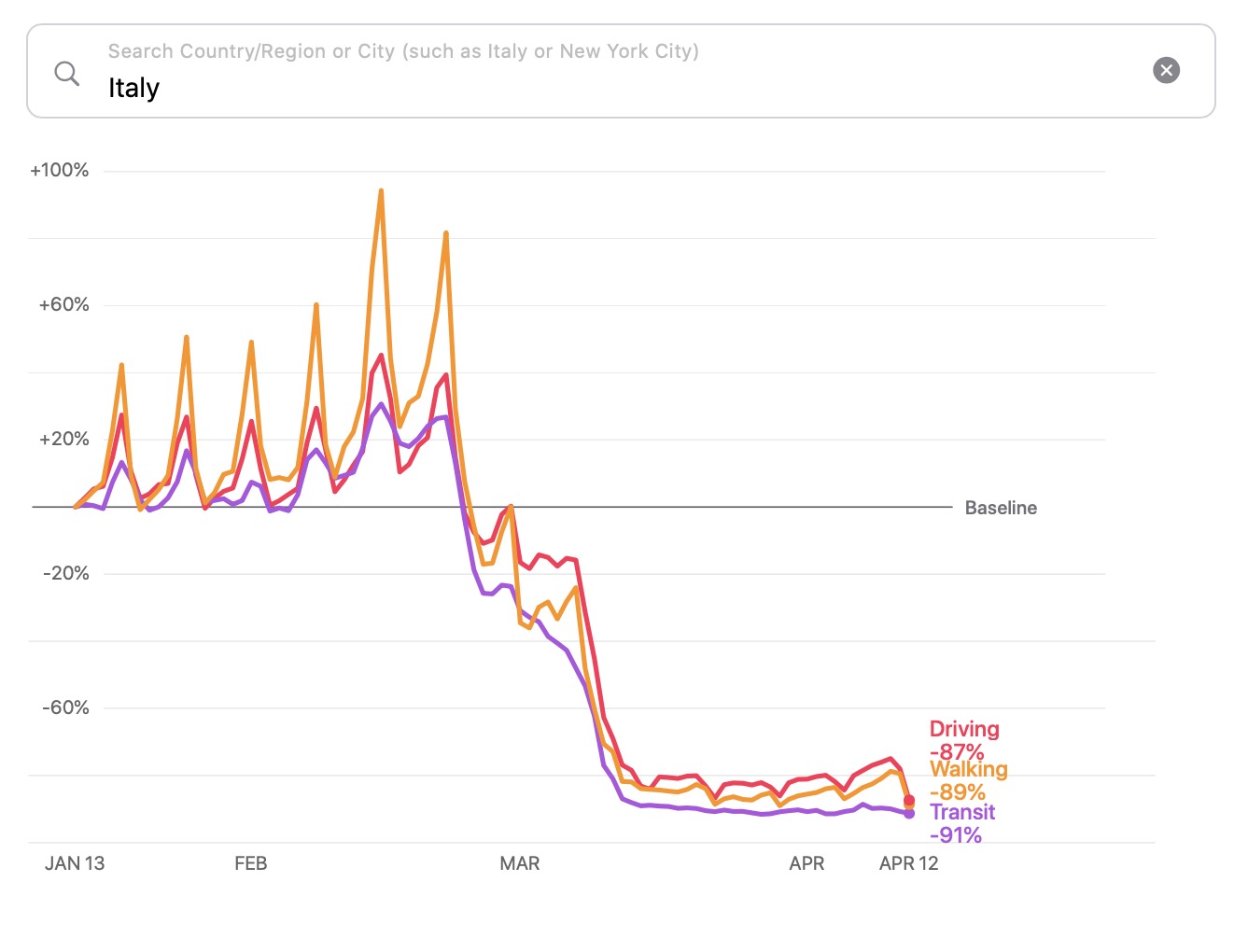
Task: Click the purple Transit endpoint dot
Action: (909, 814)
